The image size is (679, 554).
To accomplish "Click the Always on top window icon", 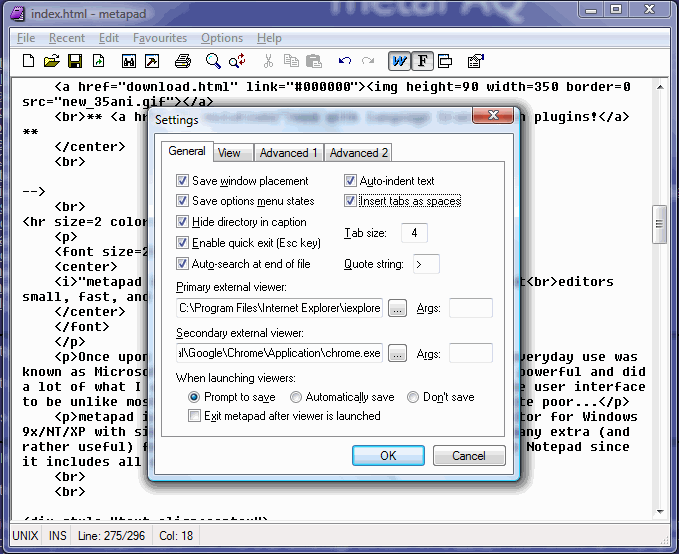I will (x=445, y=61).
